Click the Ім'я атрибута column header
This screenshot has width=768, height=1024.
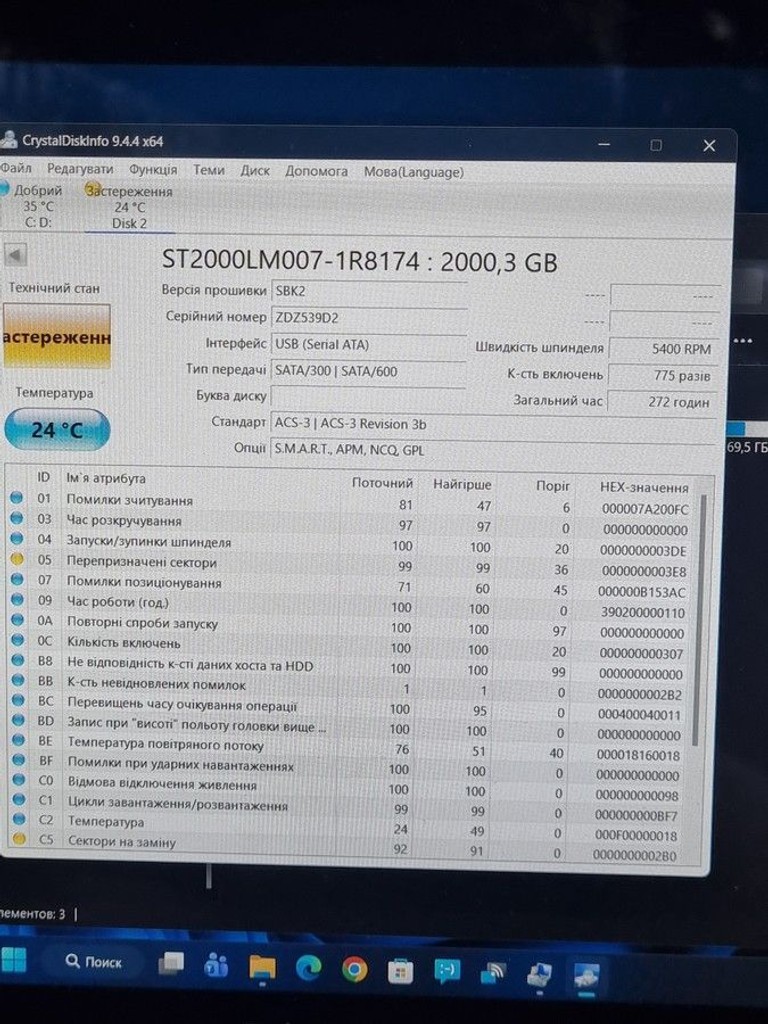[106, 478]
